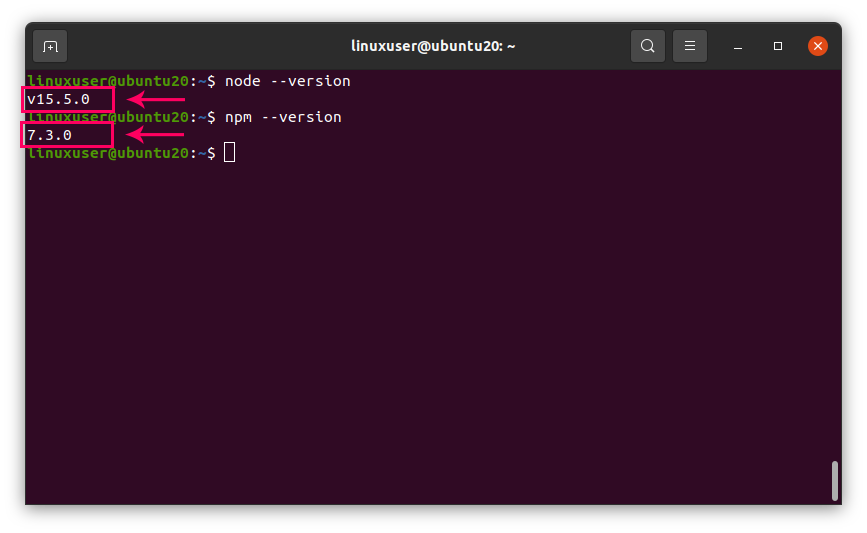The width and height of the screenshot is (867, 533).
Task: Click the v15.5.0 version output
Action: 59,99
